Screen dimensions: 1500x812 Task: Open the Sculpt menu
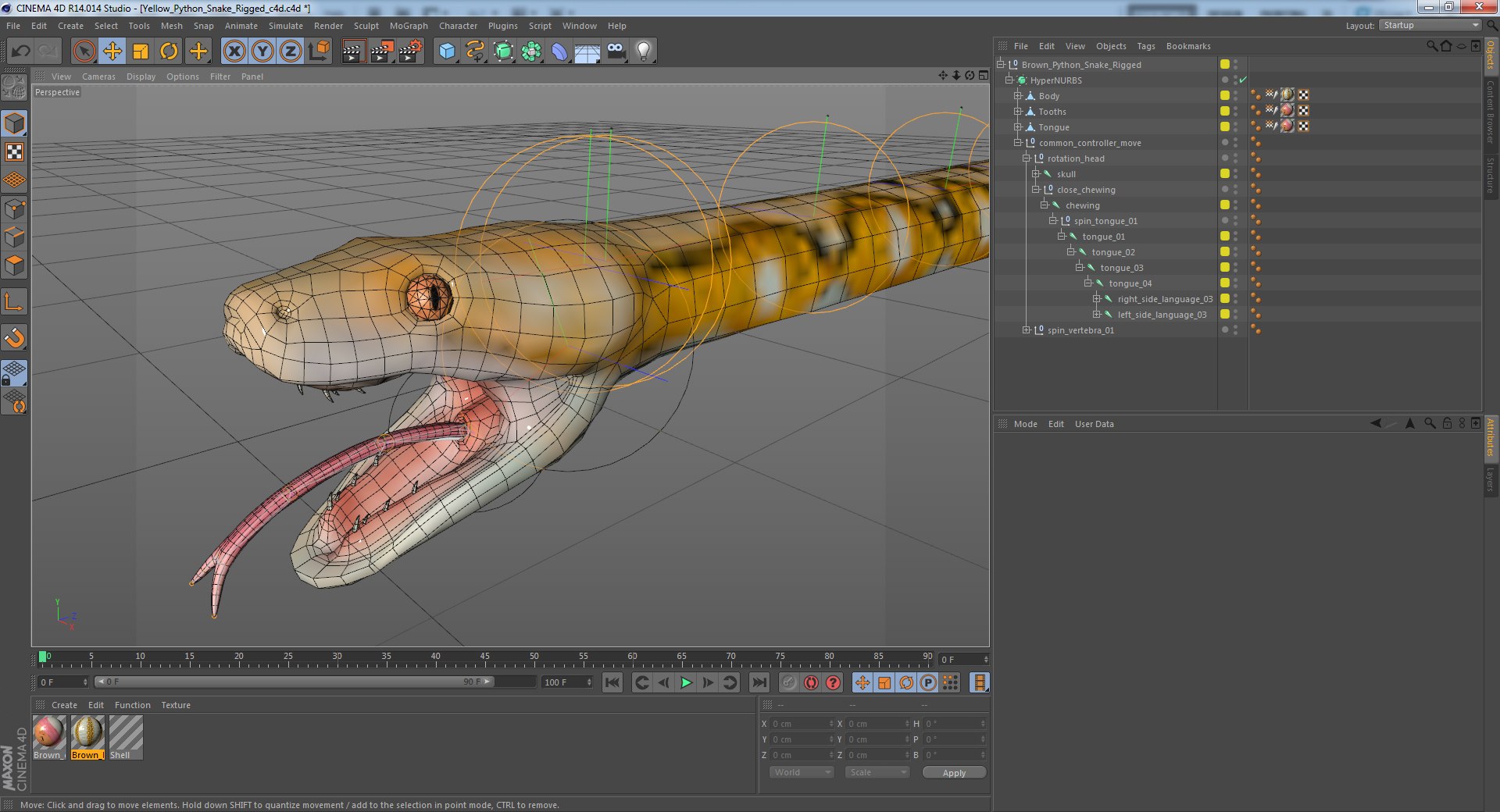pos(366,26)
